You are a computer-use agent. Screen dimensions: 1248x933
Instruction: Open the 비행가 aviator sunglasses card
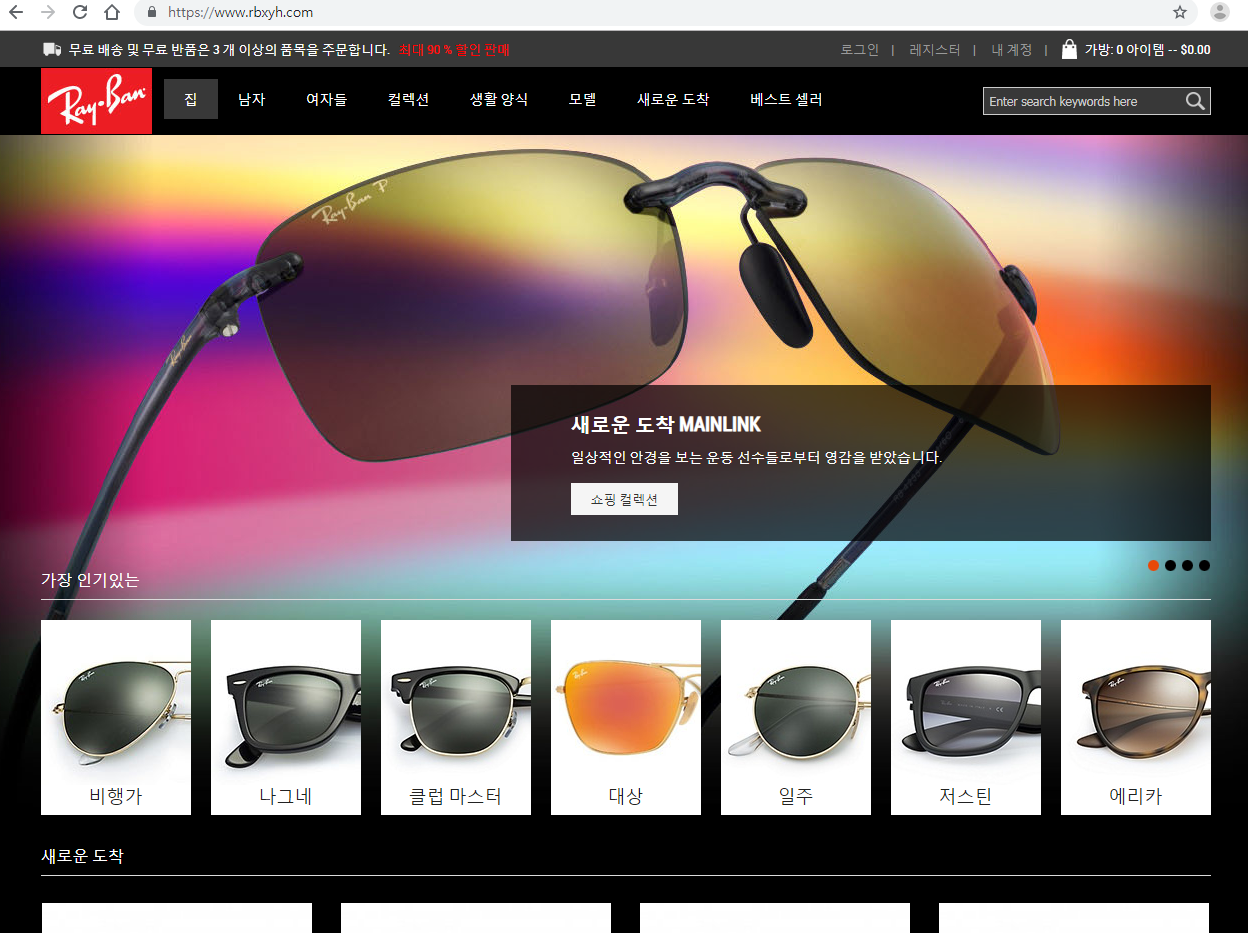116,717
